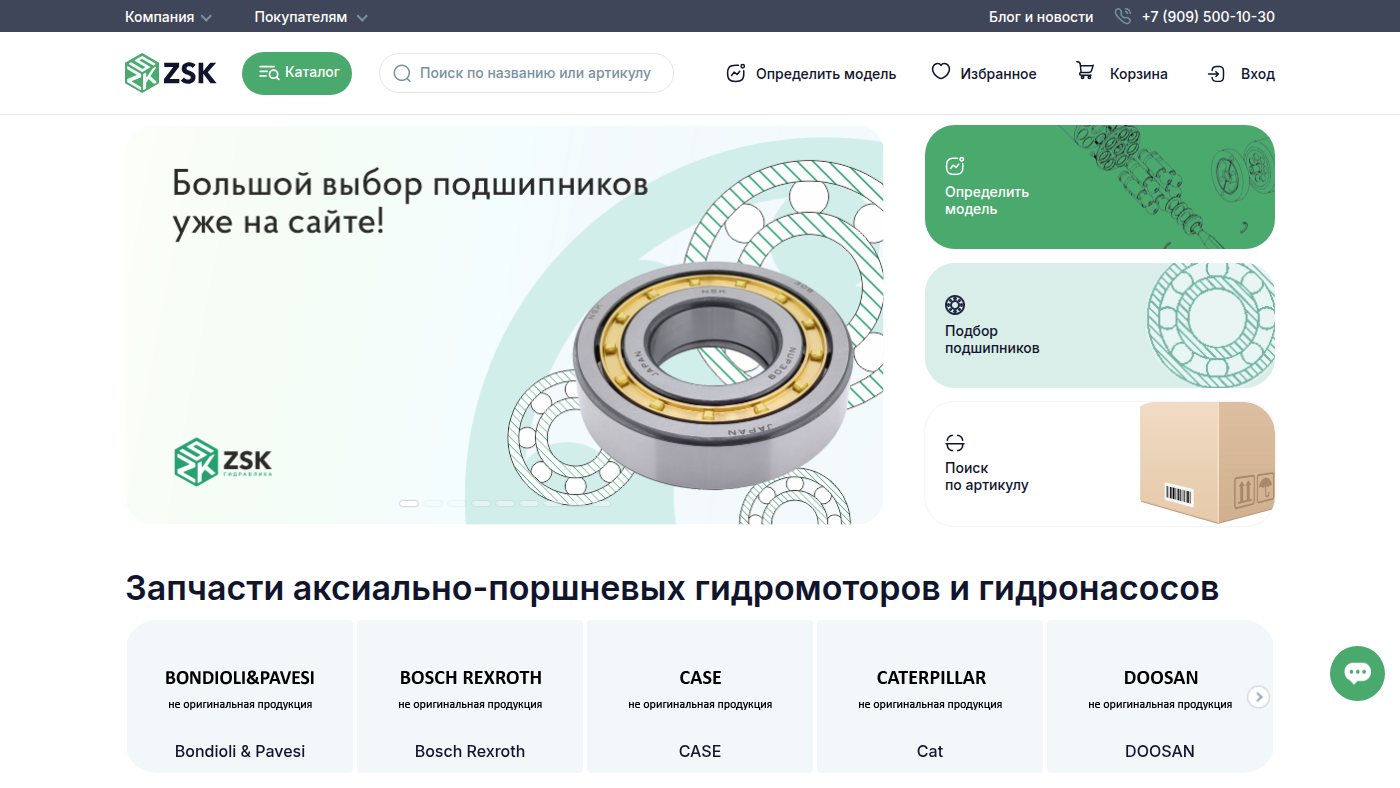Click the list-search icon on the Каталог button
The height and width of the screenshot is (788, 1400).
click(269, 73)
